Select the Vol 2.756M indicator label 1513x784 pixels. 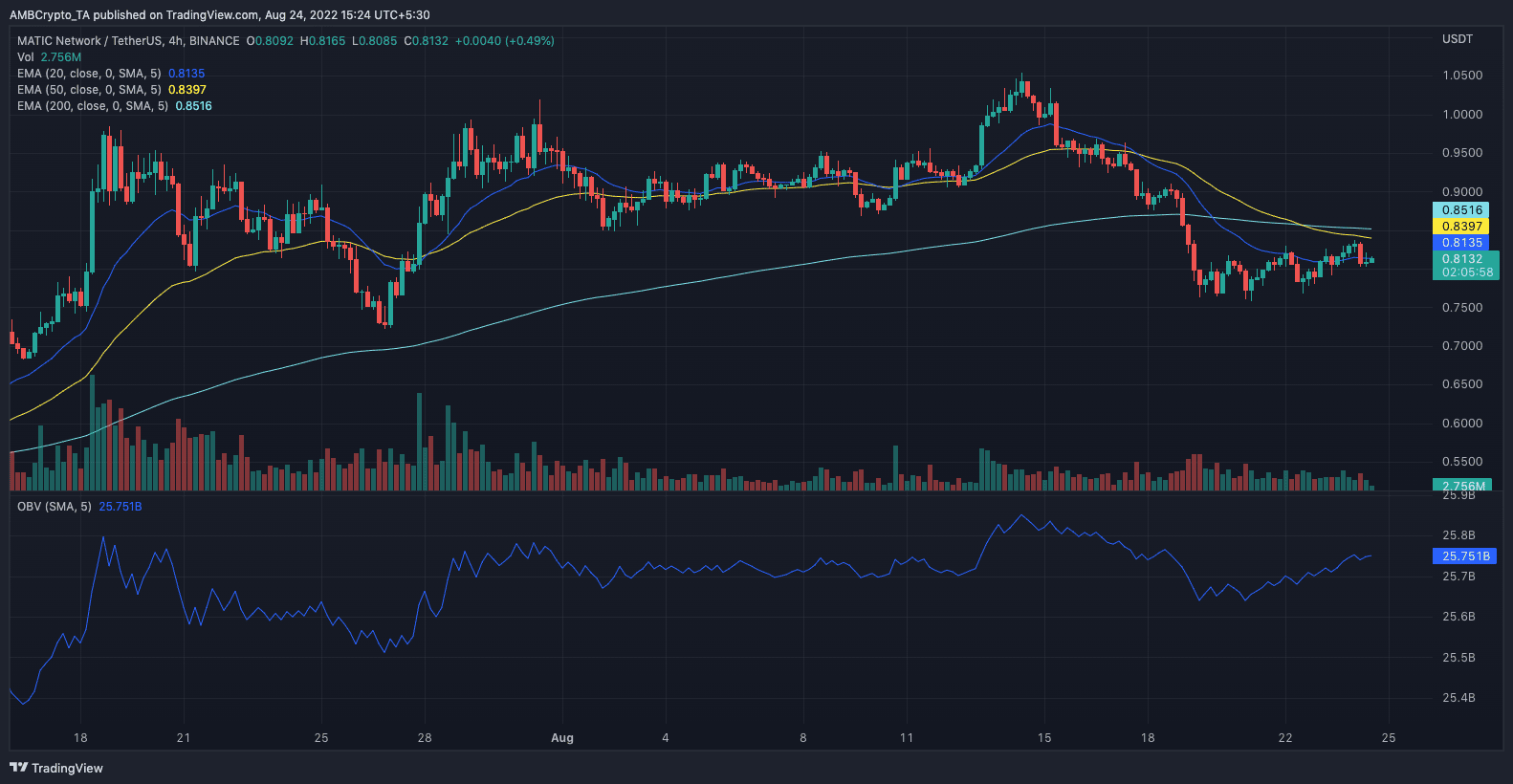coord(49,57)
